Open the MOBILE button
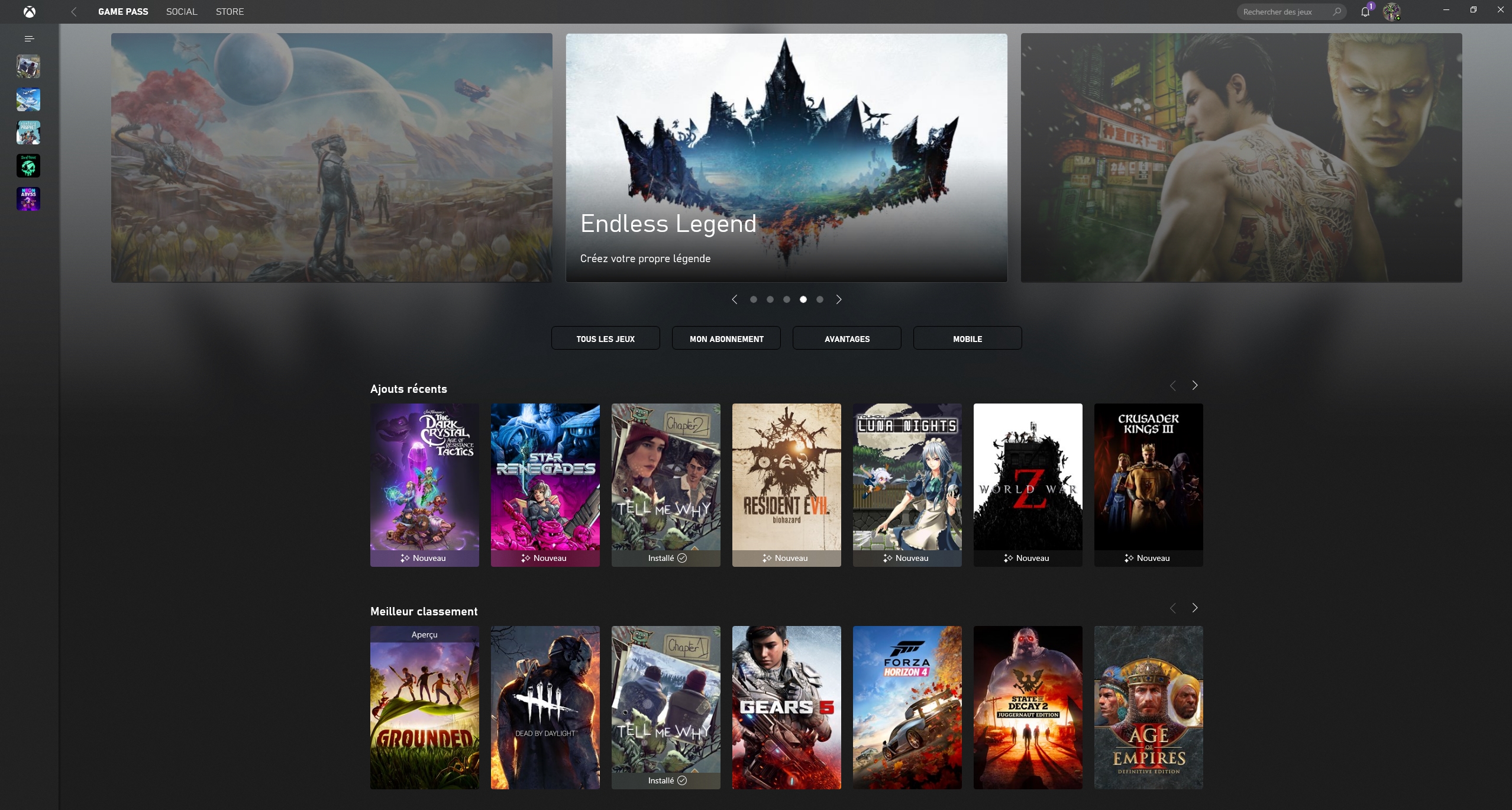The image size is (1512, 810). pos(968,338)
